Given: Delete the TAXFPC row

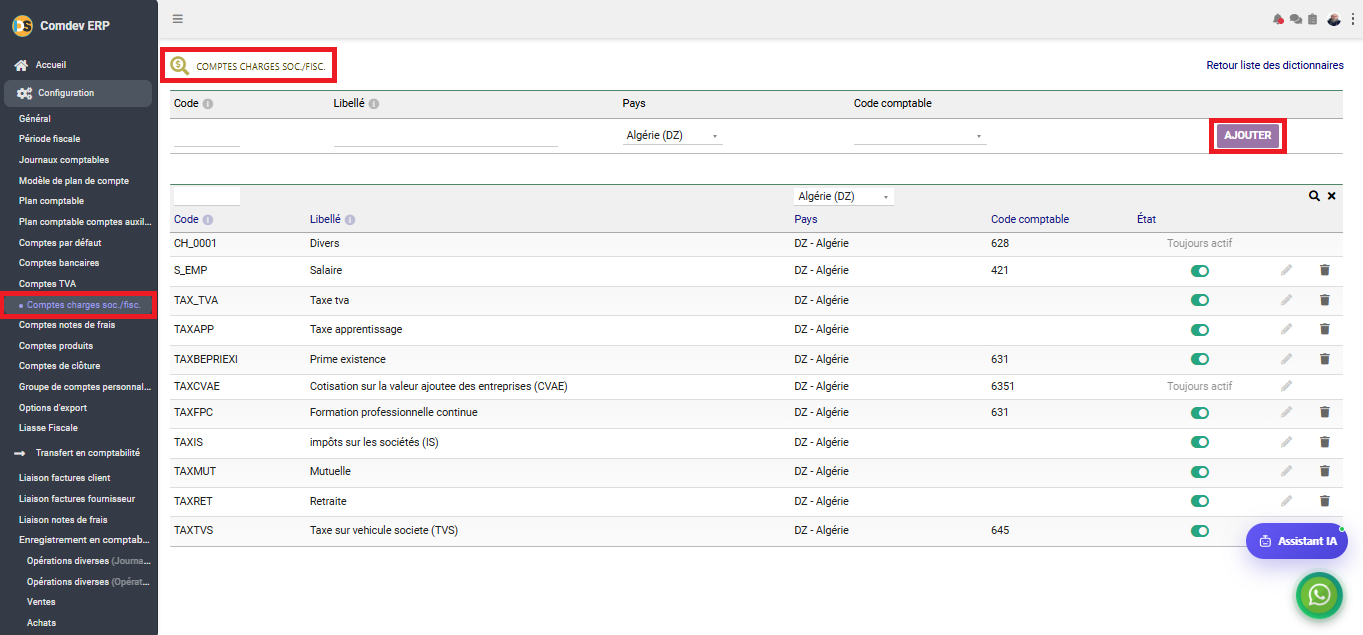Looking at the screenshot, I should (x=1325, y=412).
